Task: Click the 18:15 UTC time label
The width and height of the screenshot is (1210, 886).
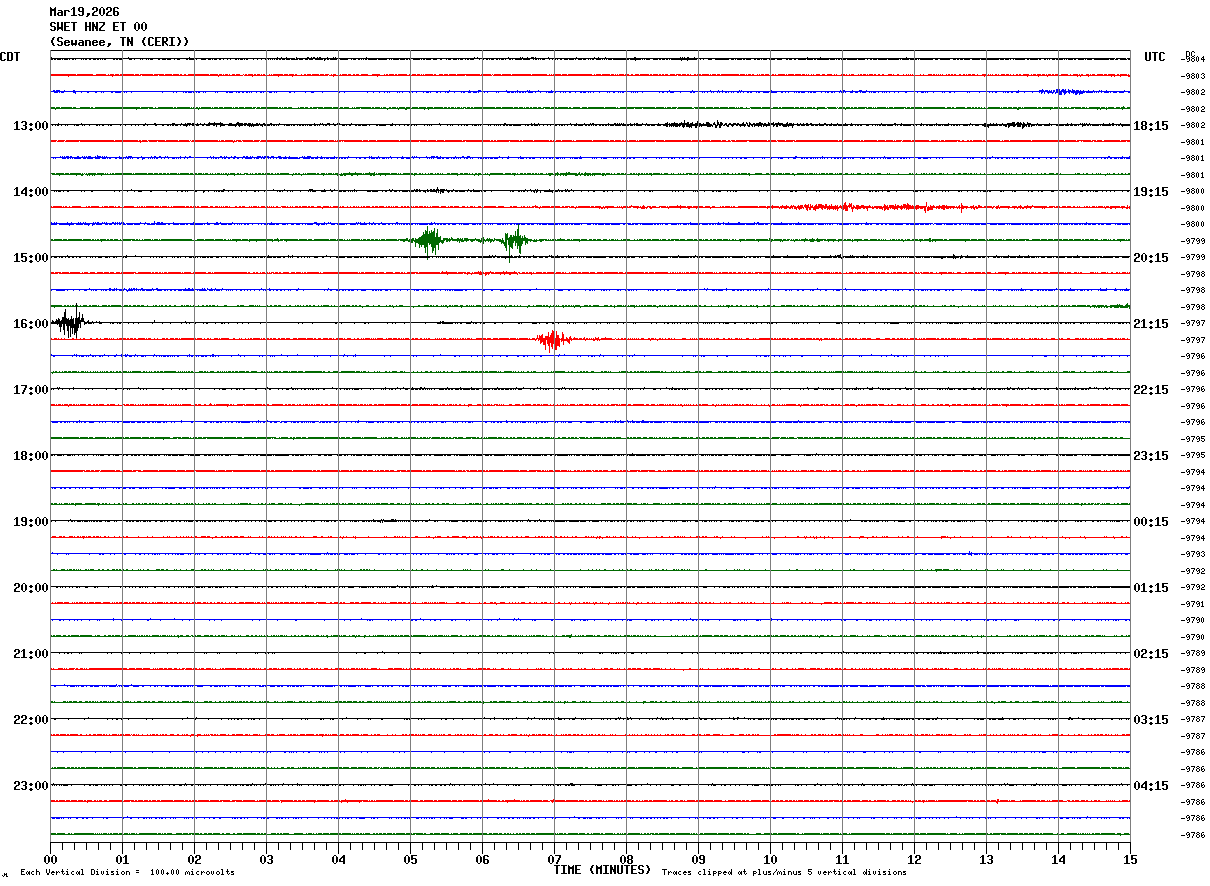Action: [1150, 126]
